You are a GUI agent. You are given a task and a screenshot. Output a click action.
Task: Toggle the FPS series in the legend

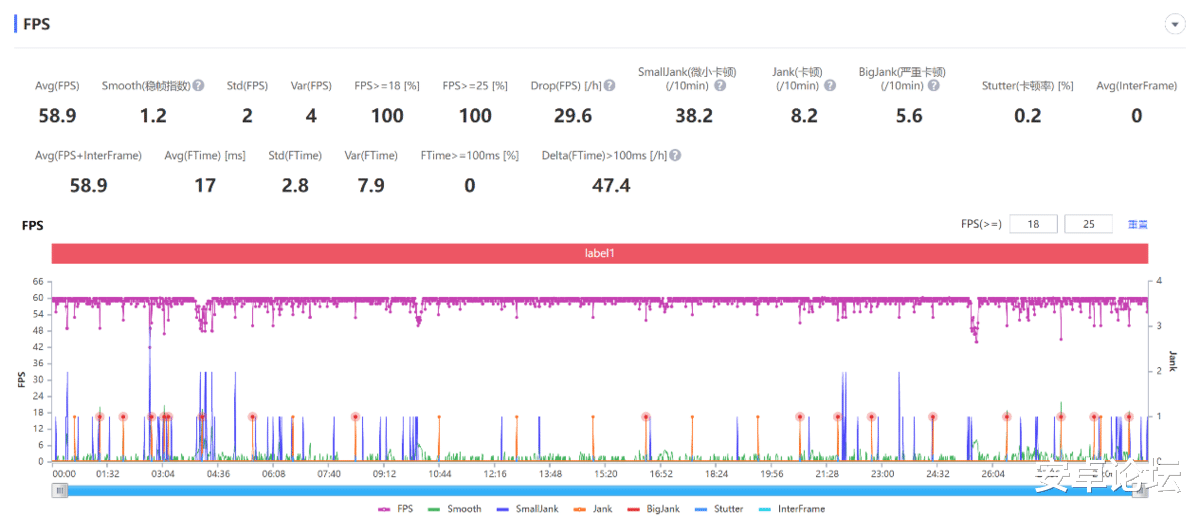(x=395, y=509)
